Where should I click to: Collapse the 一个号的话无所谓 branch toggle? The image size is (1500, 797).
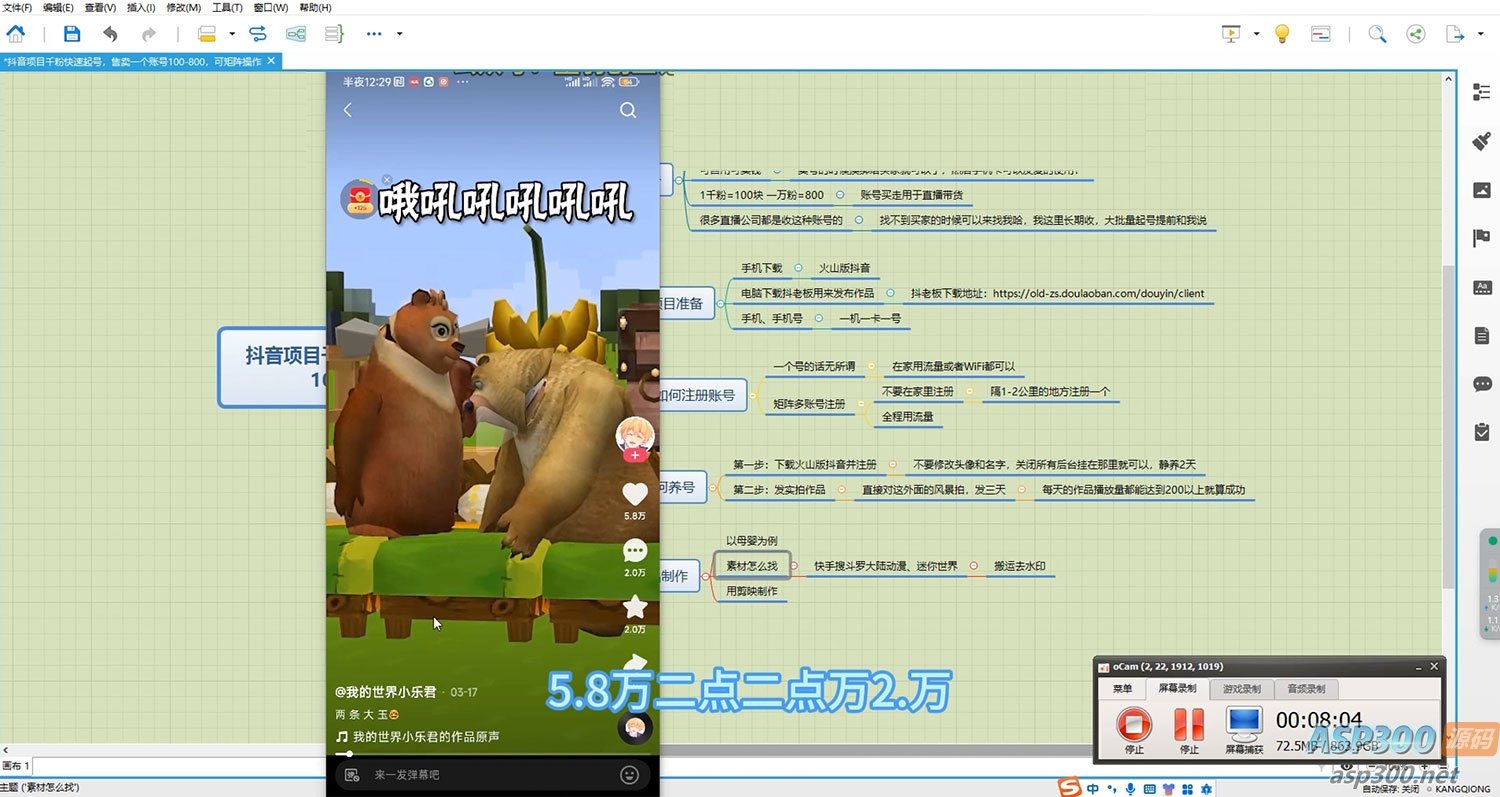pyautogui.click(x=871, y=366)
